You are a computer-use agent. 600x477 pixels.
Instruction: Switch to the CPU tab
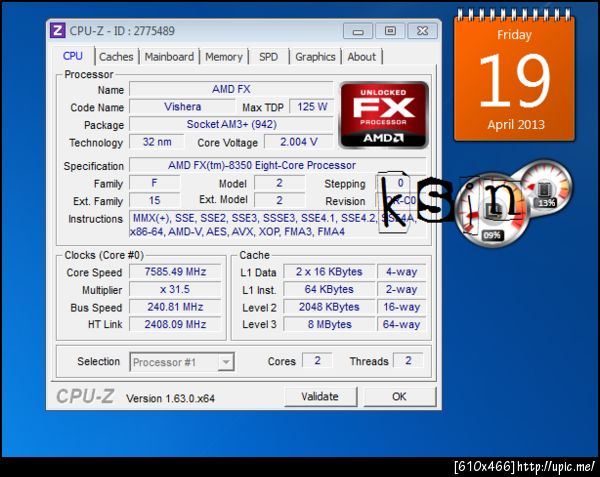click(73, 56)
